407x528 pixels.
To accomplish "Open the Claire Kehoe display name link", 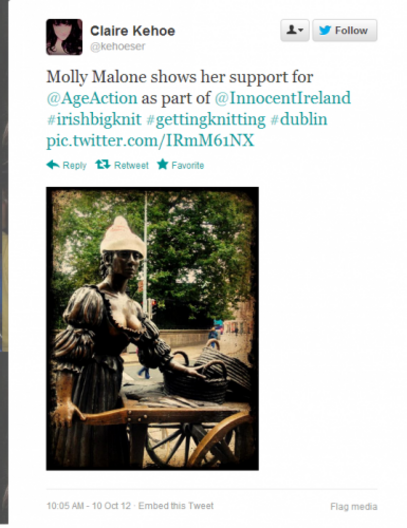I will point(133,31).
